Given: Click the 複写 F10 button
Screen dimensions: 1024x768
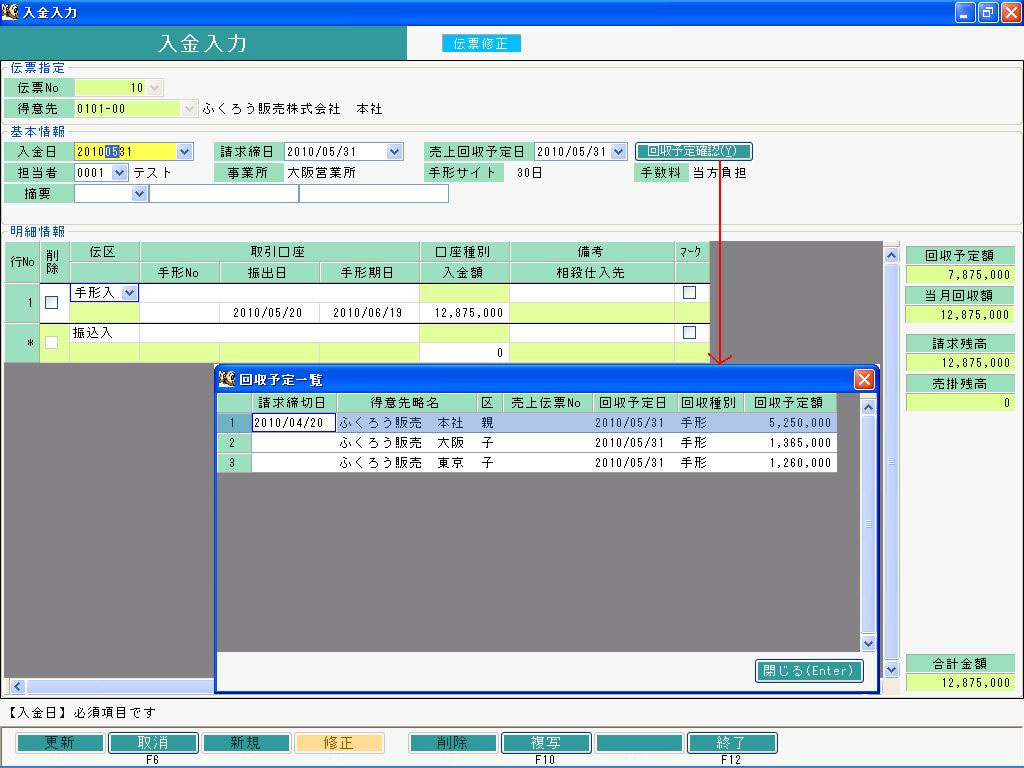Looking at the screenshot, I should coord(546,743).
